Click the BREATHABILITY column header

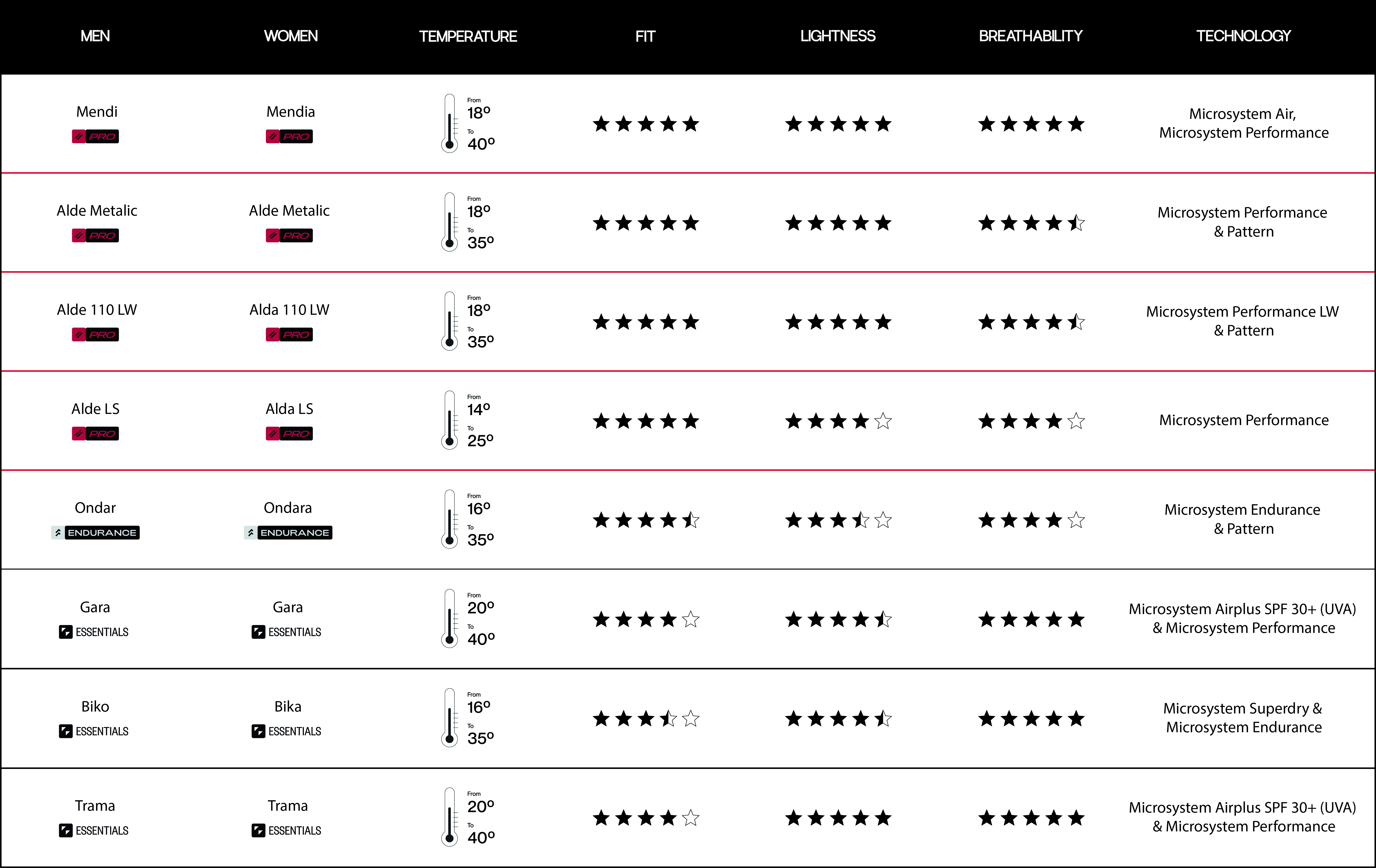(x=1030, y=36)
